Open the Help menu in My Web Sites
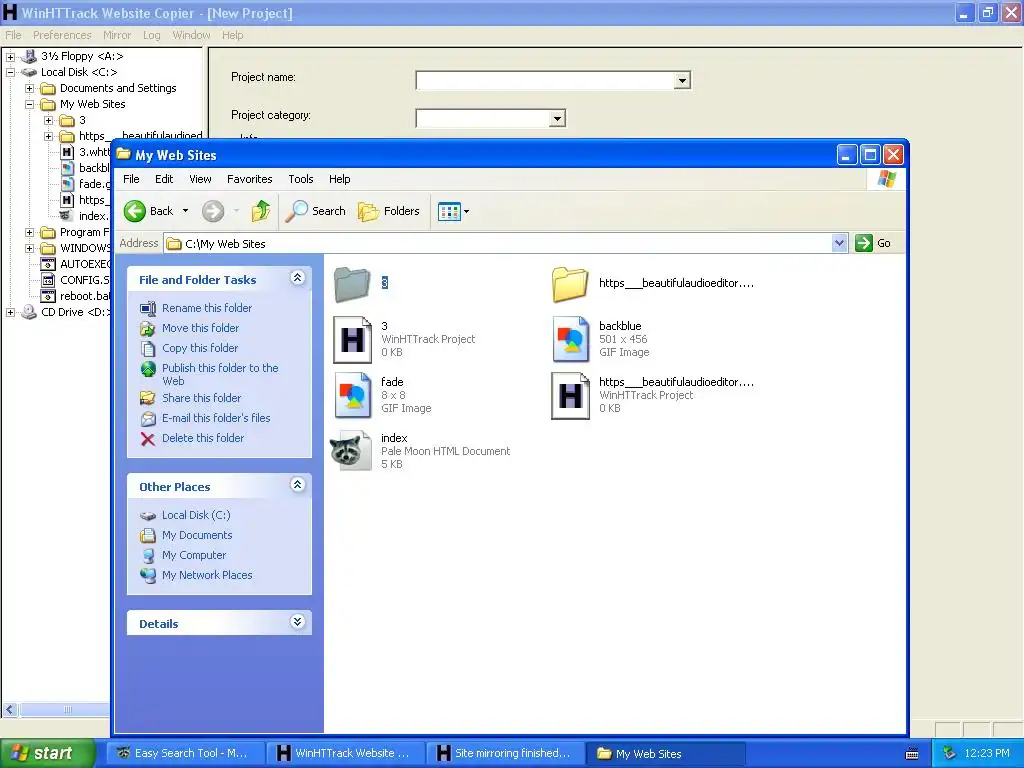 (340, 179)
